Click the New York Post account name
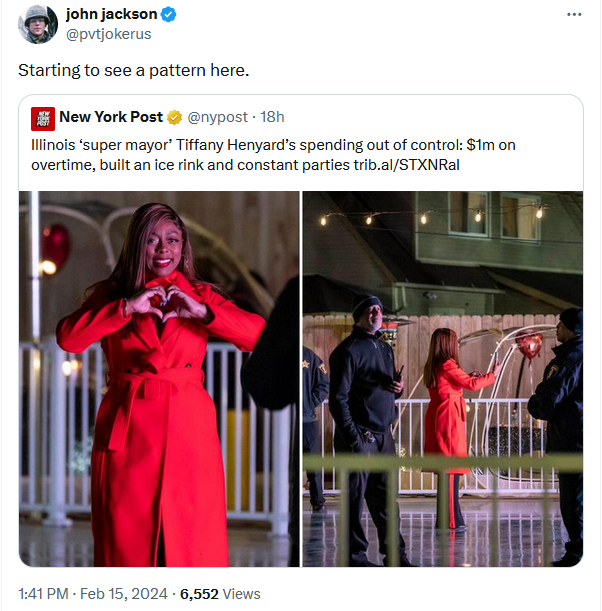 [x=111, y=117]
